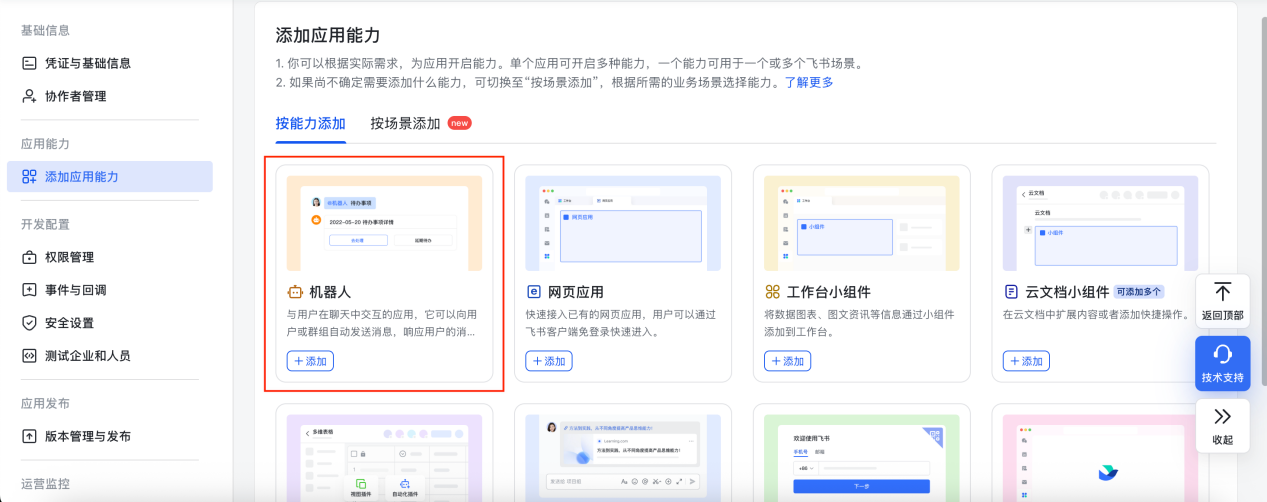Click the 测试企业和人员 code icon
The image size is (1267, 502).
(x=29, y=356)
